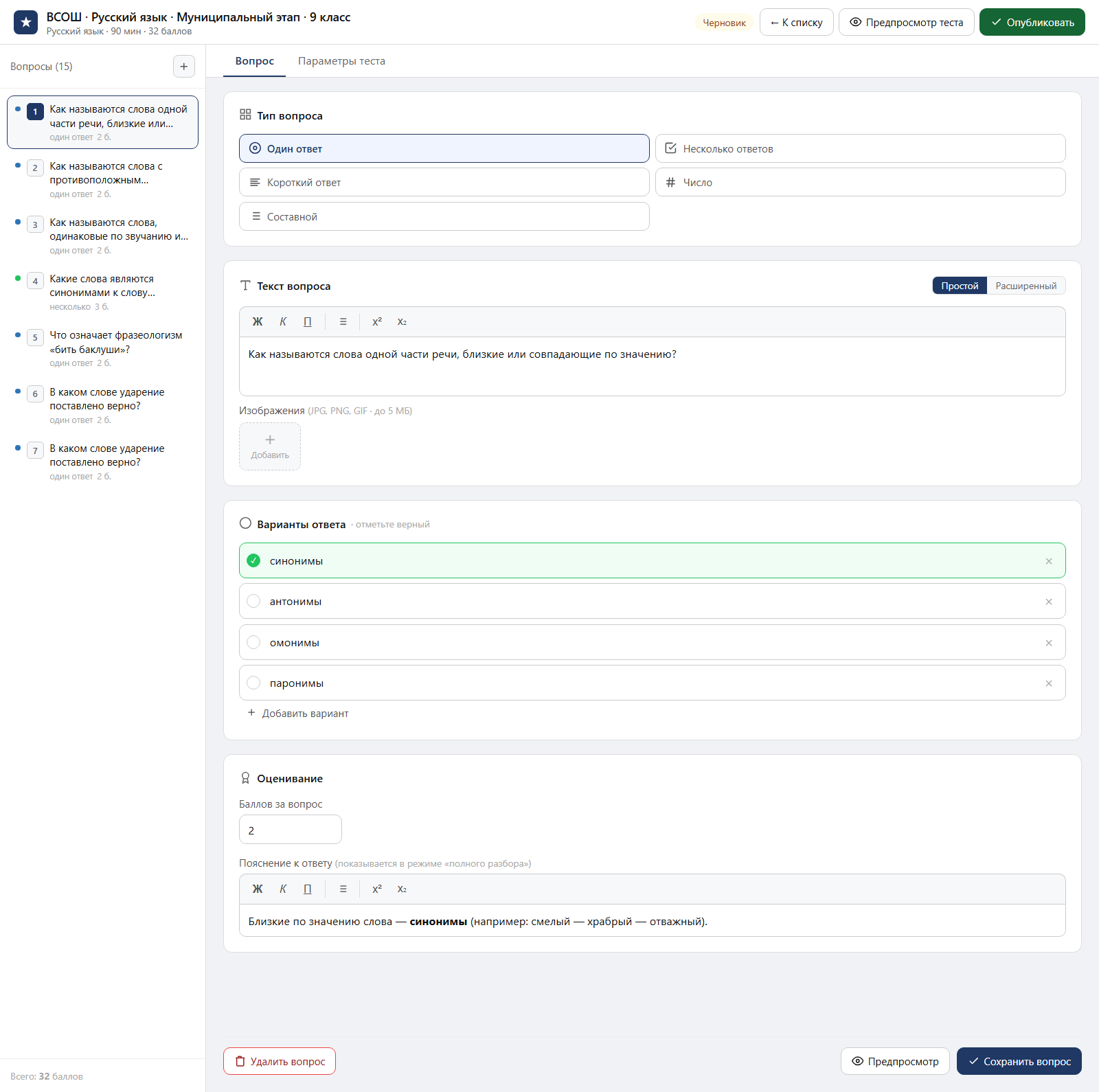The width and height of the screenshot is (1099, 1092).
Task: Focus the «Баллов за вопрос» field
Action: coord(290,830)
